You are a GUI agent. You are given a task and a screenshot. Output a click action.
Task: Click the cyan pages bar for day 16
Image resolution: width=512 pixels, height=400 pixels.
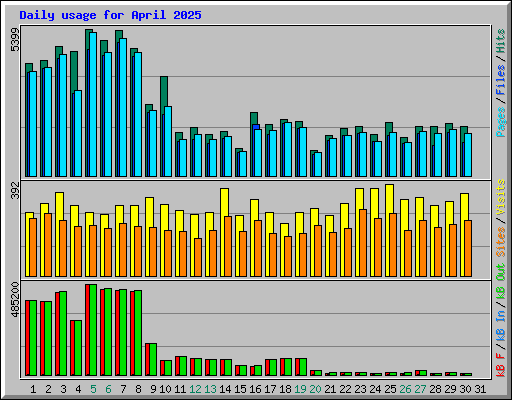[x=258, y=153]
